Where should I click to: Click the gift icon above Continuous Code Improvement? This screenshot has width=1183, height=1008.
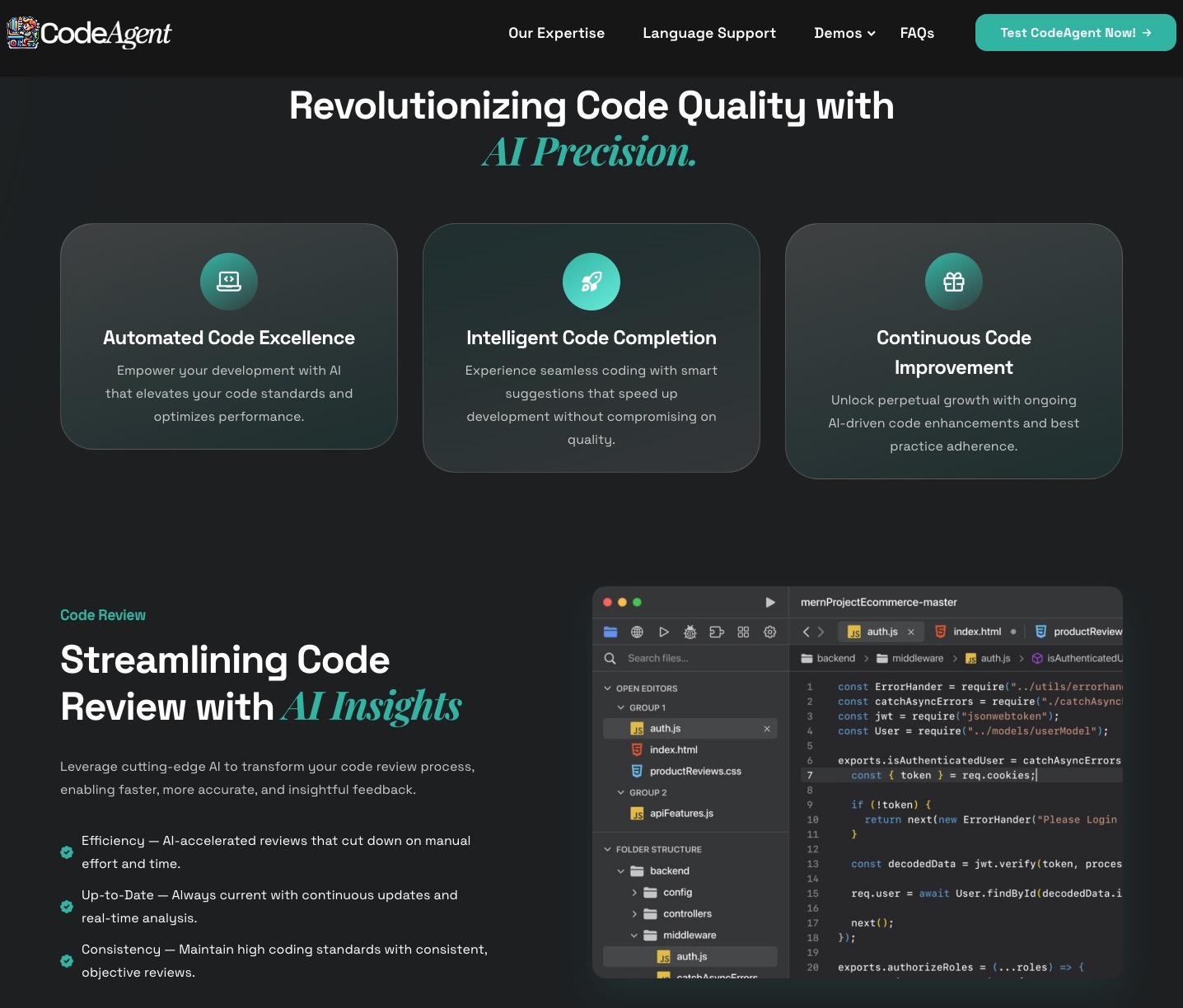(954, 282)
